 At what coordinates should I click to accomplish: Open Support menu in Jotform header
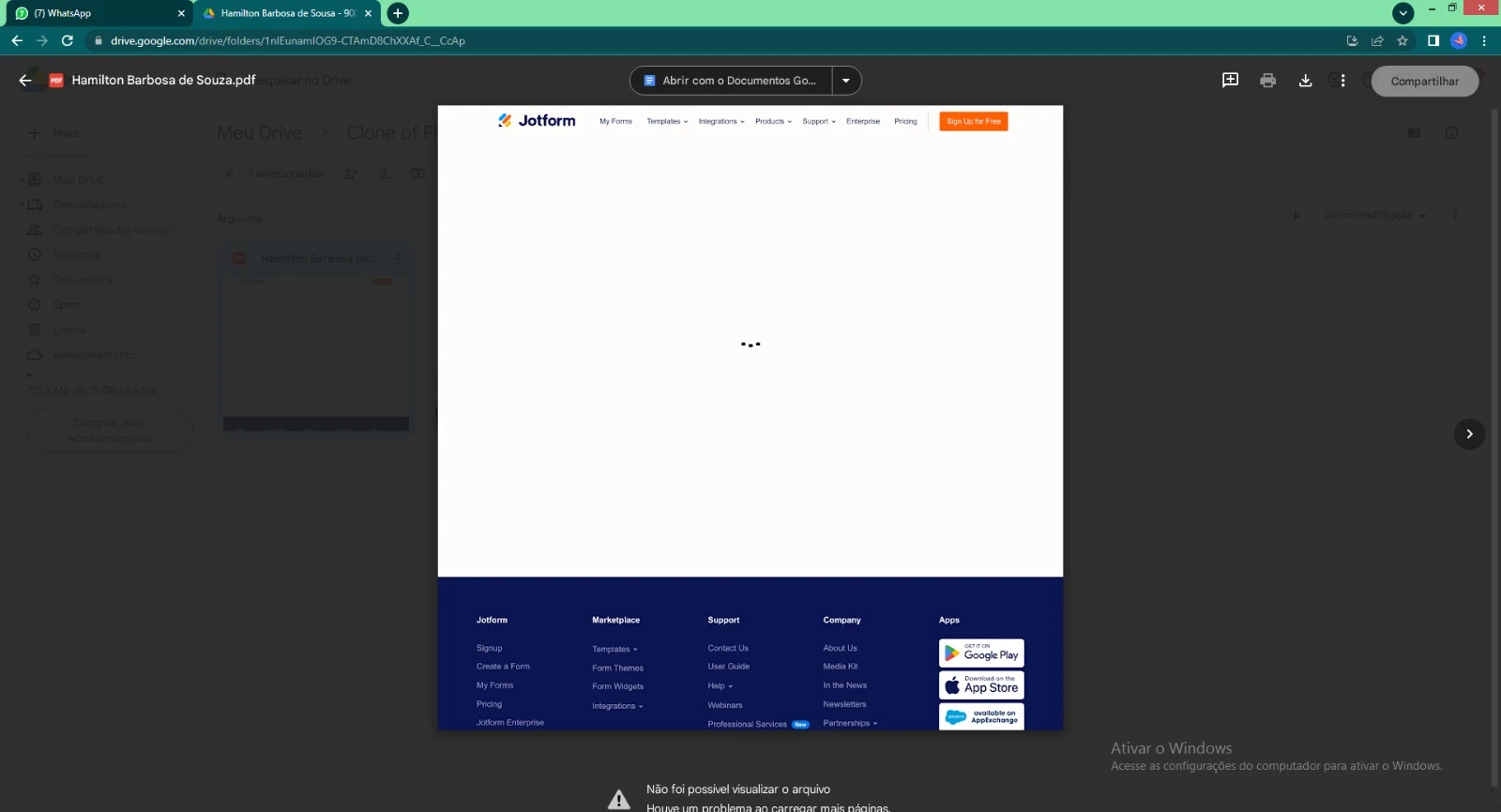[819, 121]
